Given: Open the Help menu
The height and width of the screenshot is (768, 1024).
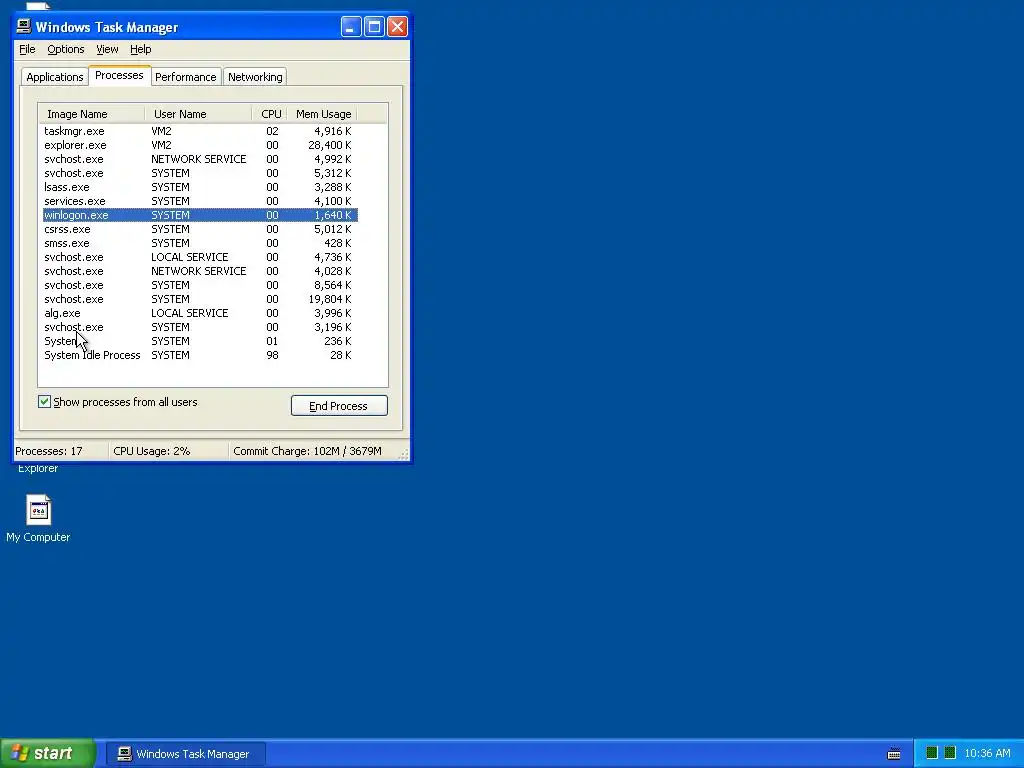Looking at the screenshot, I should coord(140,49).
